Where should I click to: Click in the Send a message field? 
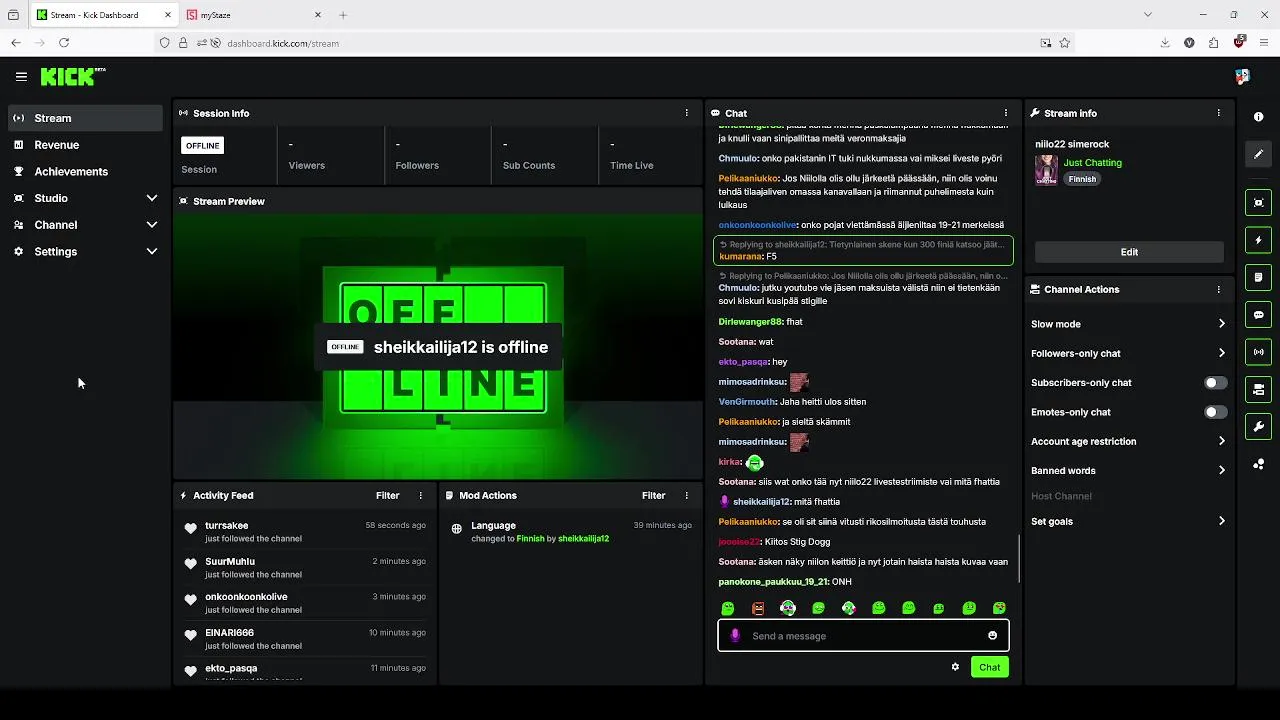(863, 636)
